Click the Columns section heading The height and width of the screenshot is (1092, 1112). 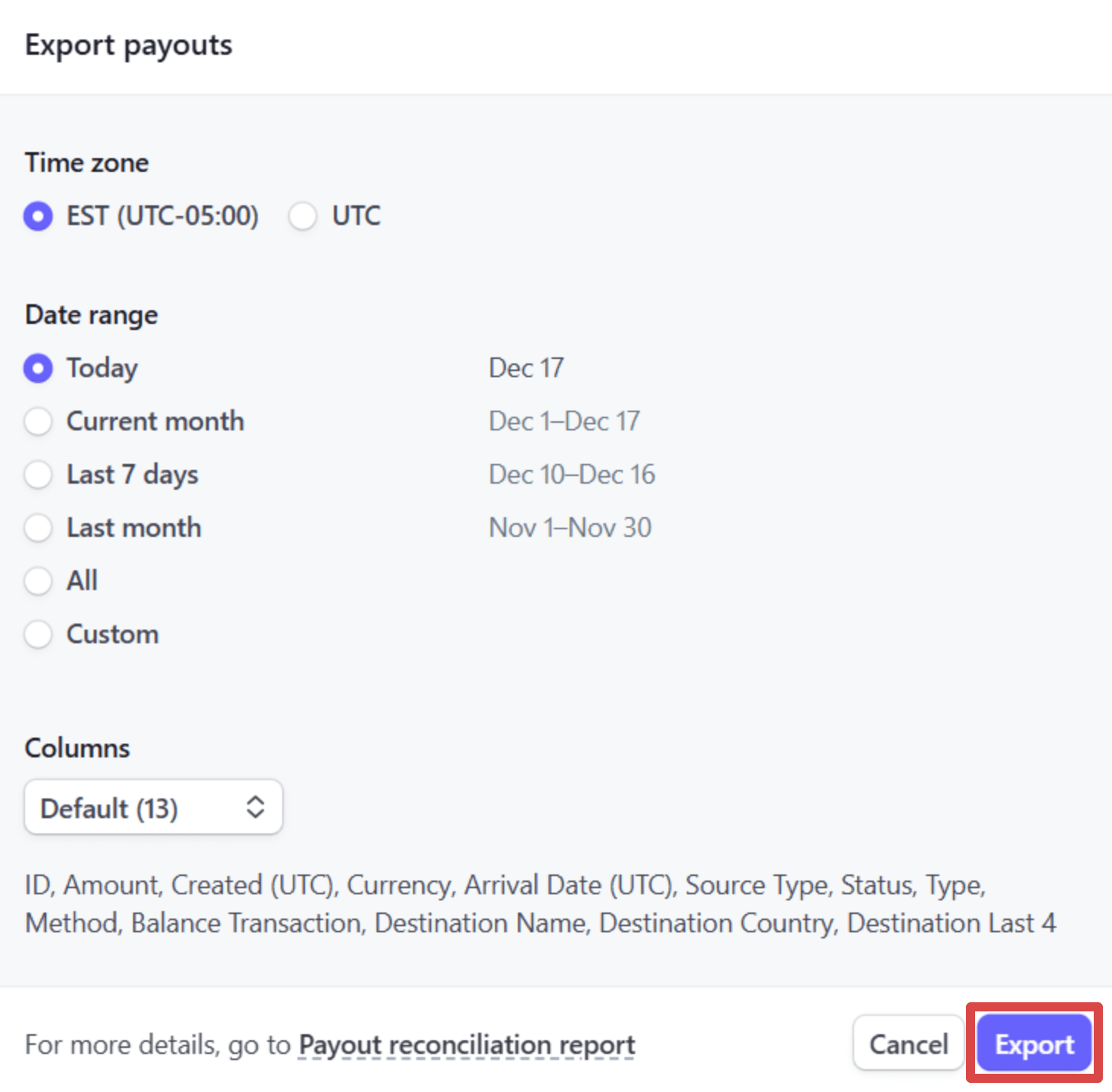pyautogui.click(x=77, y=748)
